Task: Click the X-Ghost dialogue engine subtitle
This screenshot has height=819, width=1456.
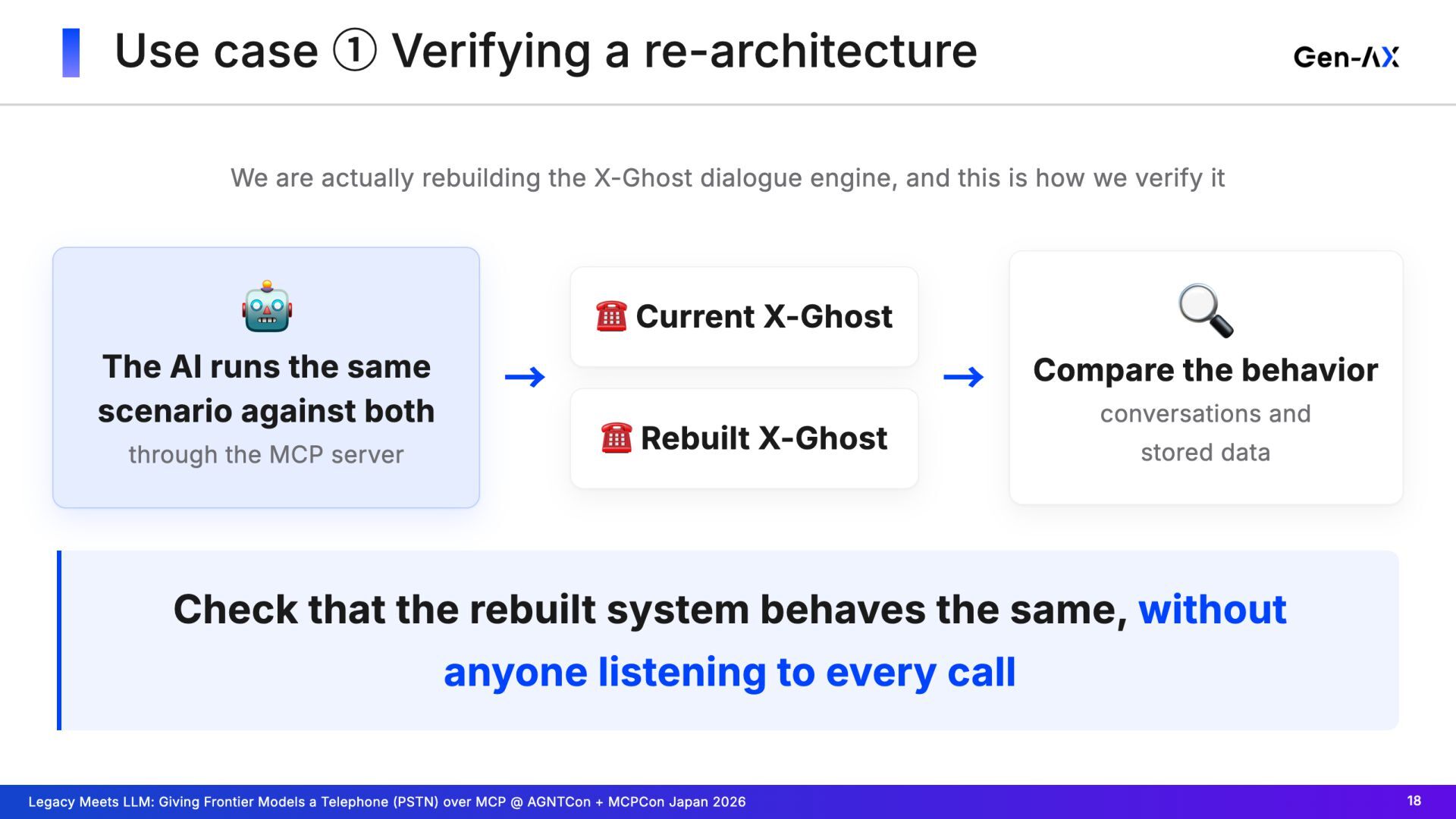Action: tap(728, 178)
